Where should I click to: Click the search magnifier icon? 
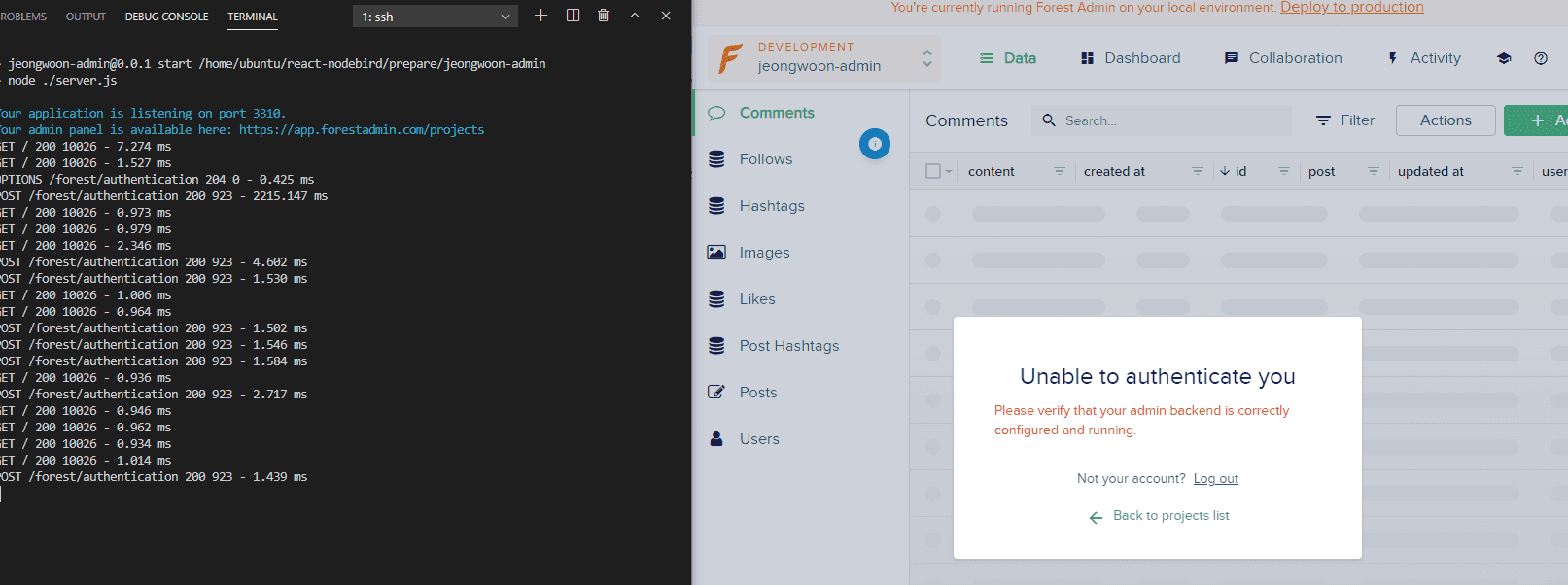pyautogui.click(x=1049, y=120)
